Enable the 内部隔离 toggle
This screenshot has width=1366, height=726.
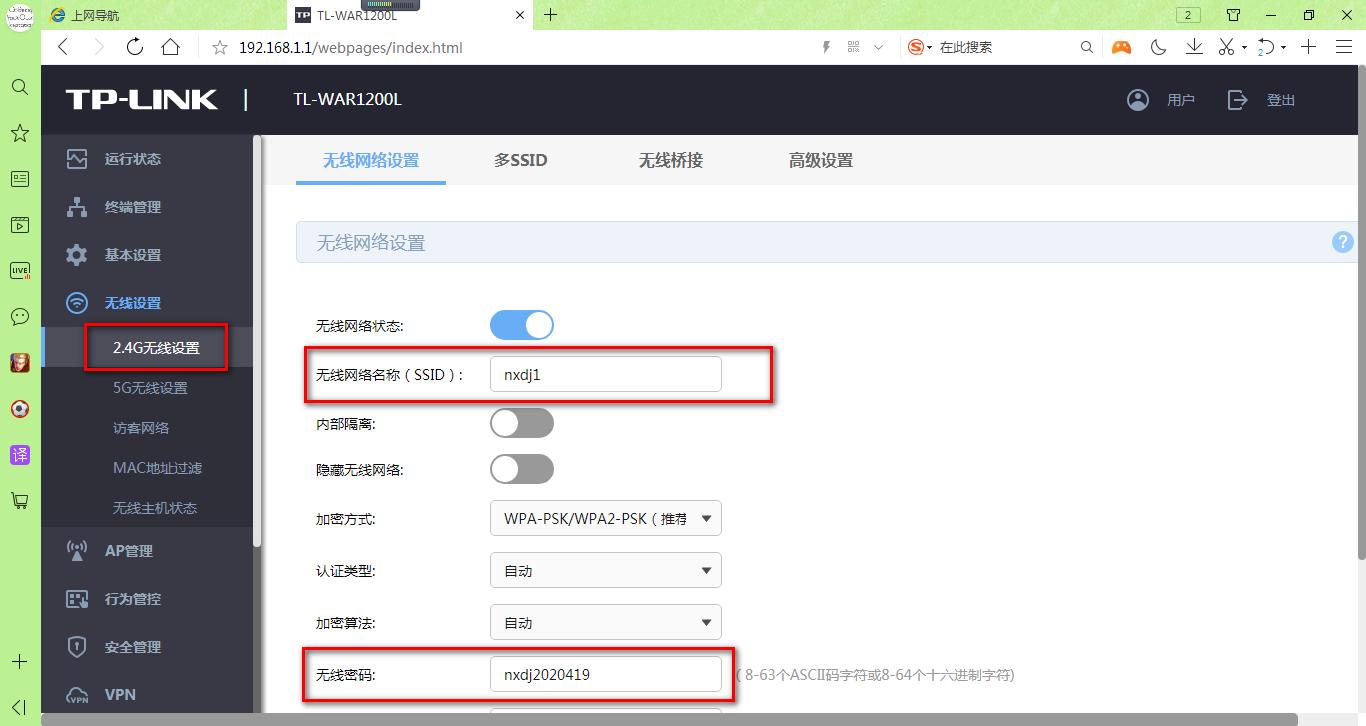click(521, 422)
